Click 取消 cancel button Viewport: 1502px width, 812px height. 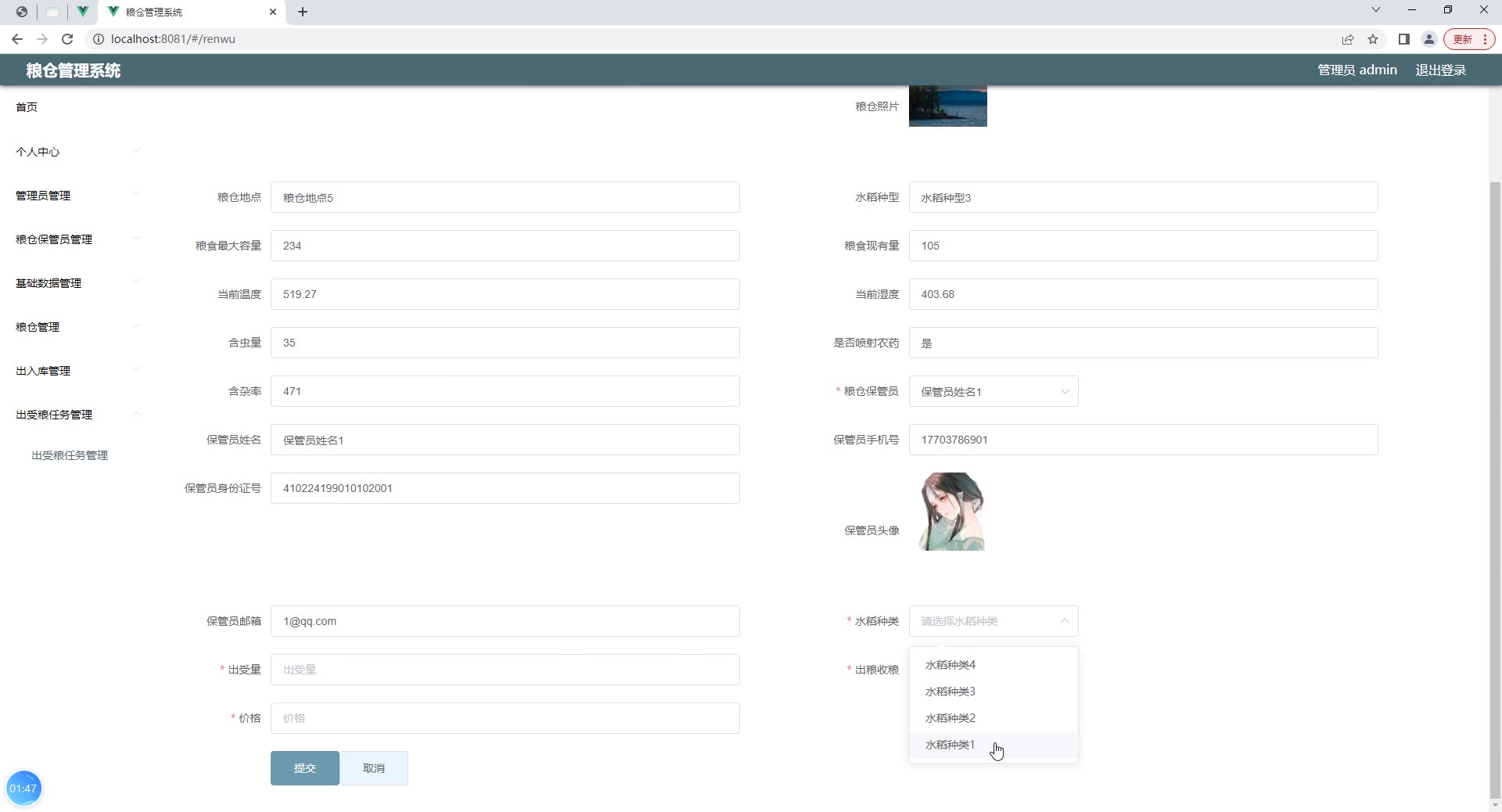[x=374, y=768]
